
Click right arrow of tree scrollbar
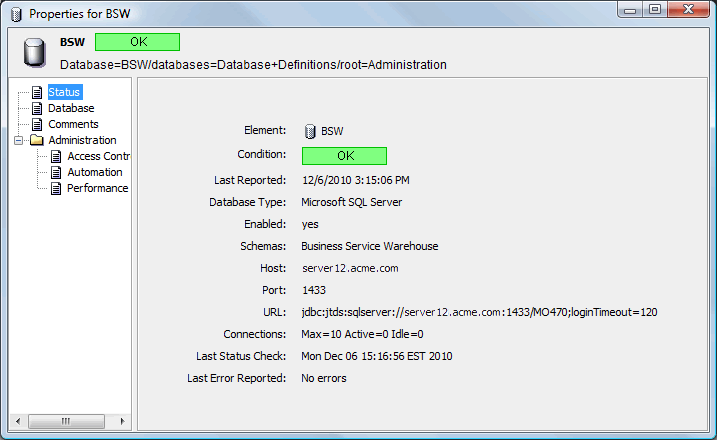tap(122, 421)
